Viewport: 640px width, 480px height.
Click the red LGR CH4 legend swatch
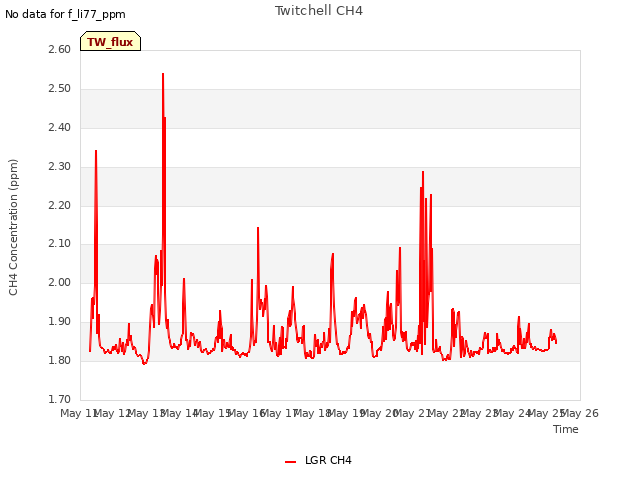pyautogui.click(x=290, y=462)
